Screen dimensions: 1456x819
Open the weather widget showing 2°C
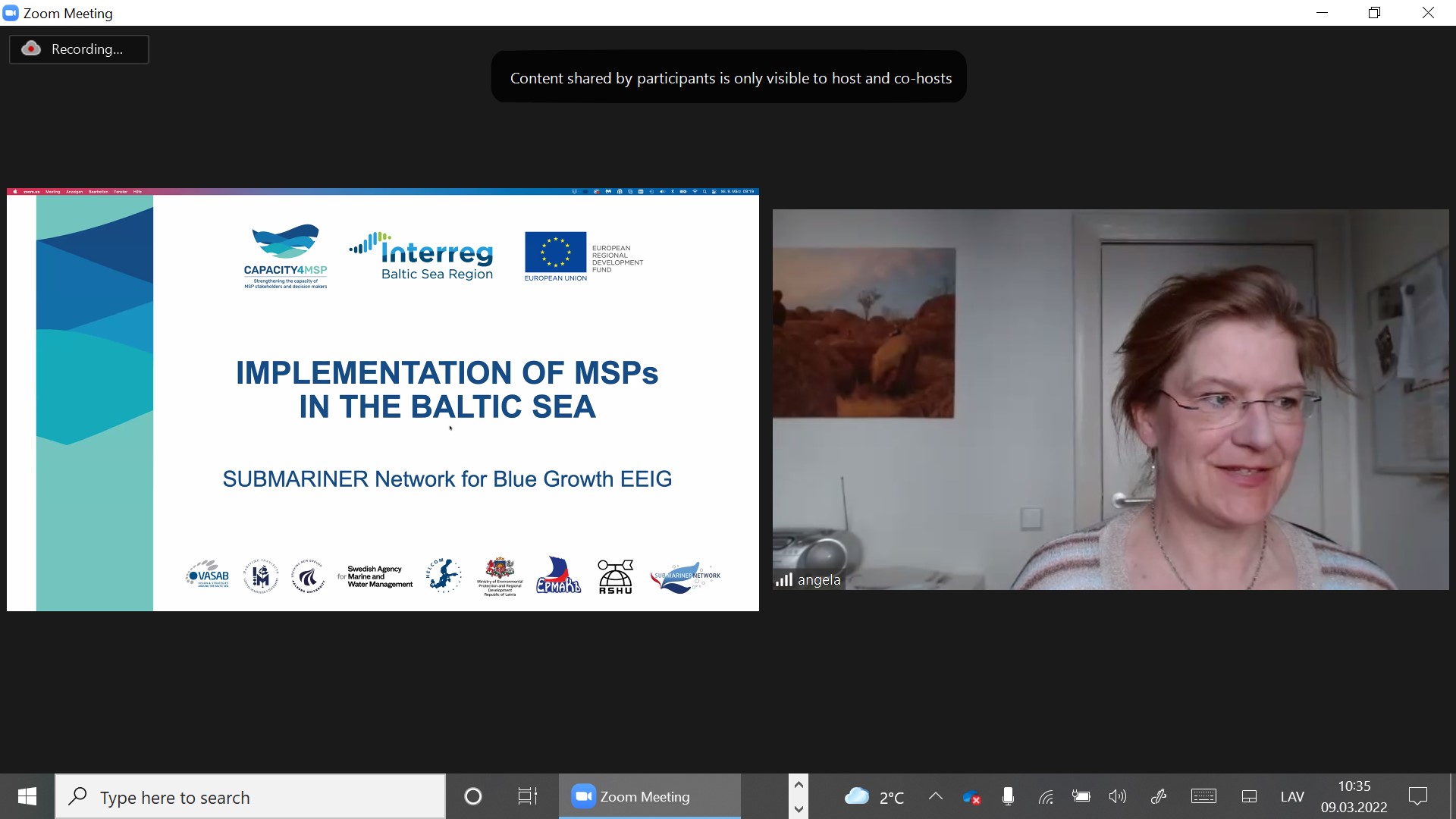(x=874, y=797)
